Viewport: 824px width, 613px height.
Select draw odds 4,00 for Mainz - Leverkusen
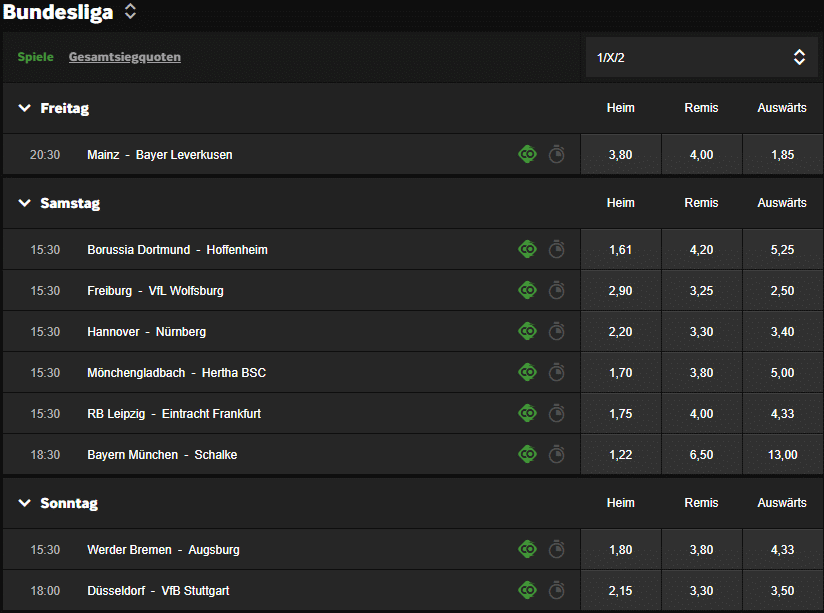click(702, 155)
